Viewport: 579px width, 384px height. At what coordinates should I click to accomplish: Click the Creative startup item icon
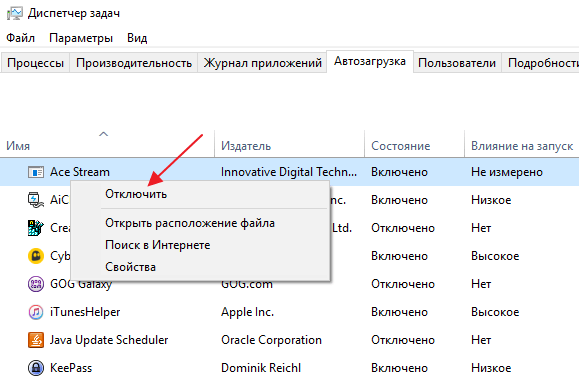tap(36, 228)
